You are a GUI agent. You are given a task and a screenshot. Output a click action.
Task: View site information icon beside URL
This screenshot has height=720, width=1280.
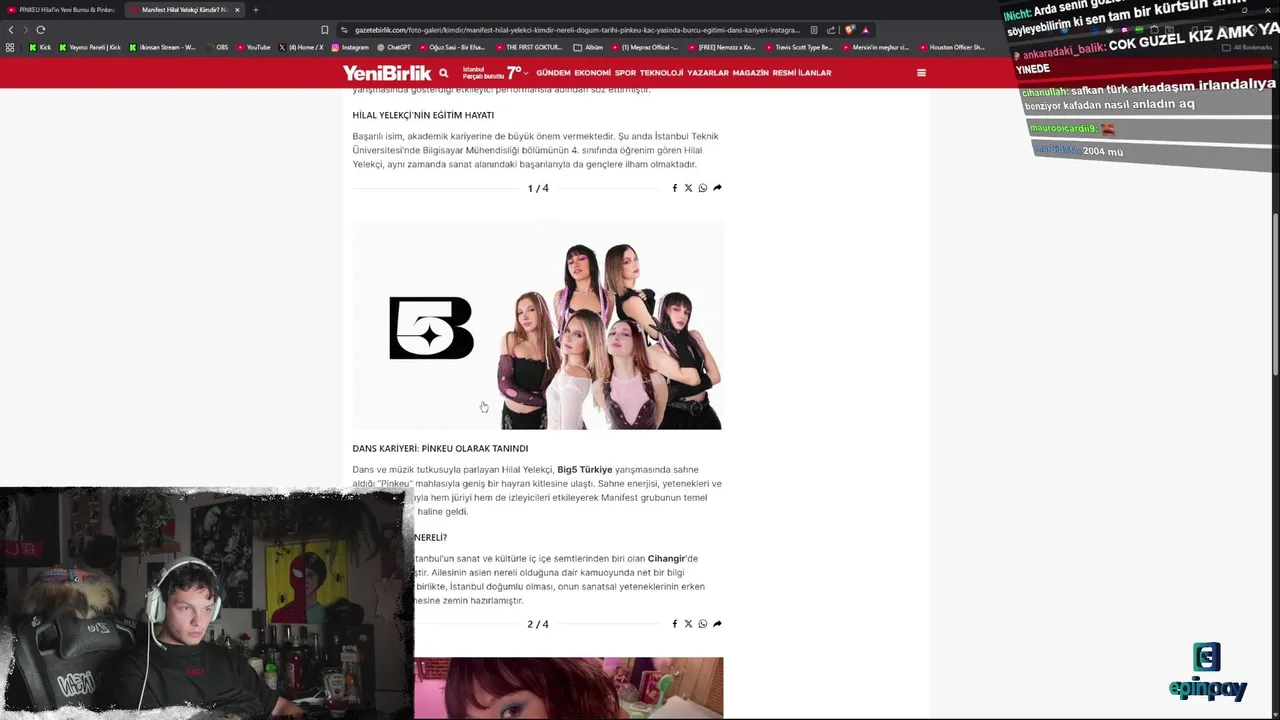[345, 30]
